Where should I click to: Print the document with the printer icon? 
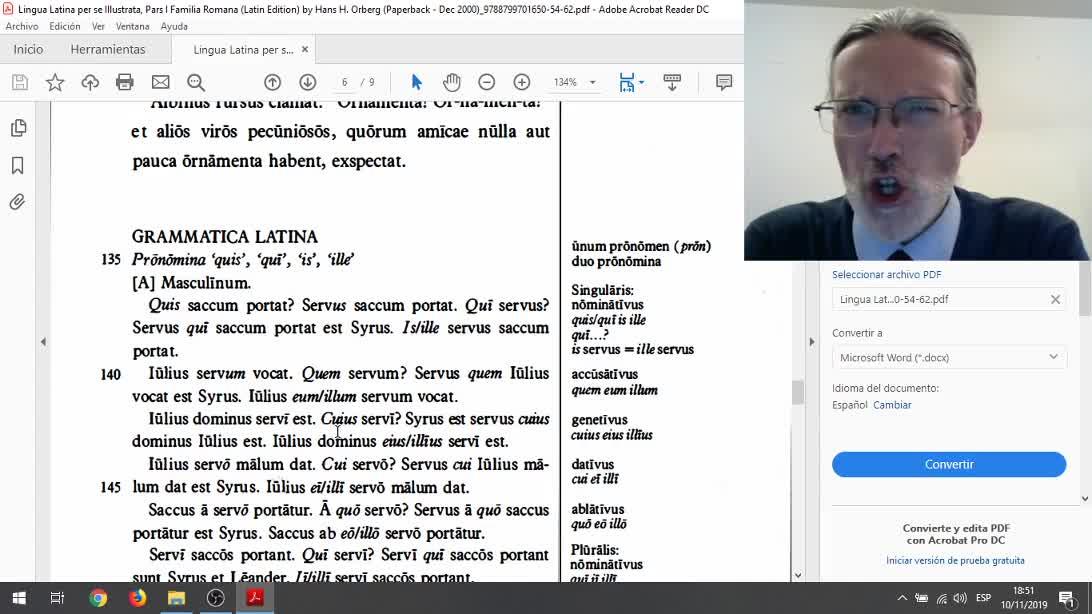125,82
